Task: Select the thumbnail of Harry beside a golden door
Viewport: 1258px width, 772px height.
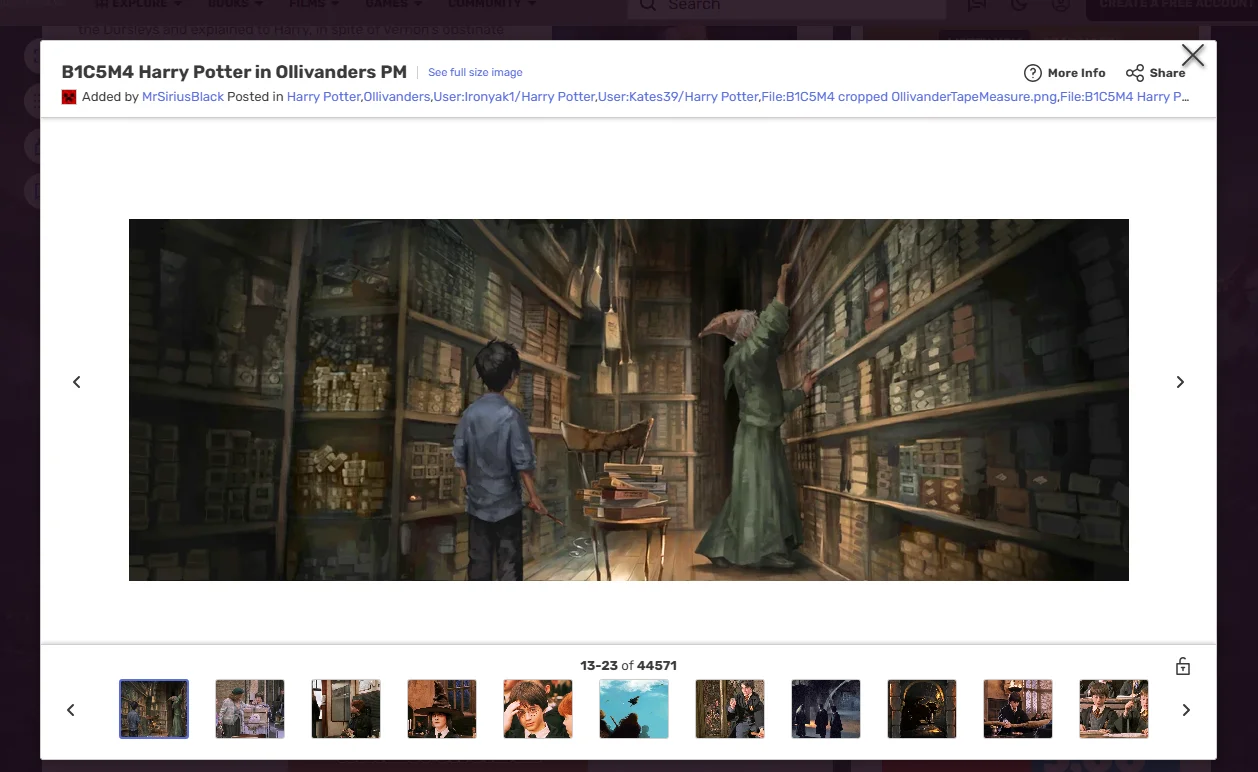Action: click(730, 709)
